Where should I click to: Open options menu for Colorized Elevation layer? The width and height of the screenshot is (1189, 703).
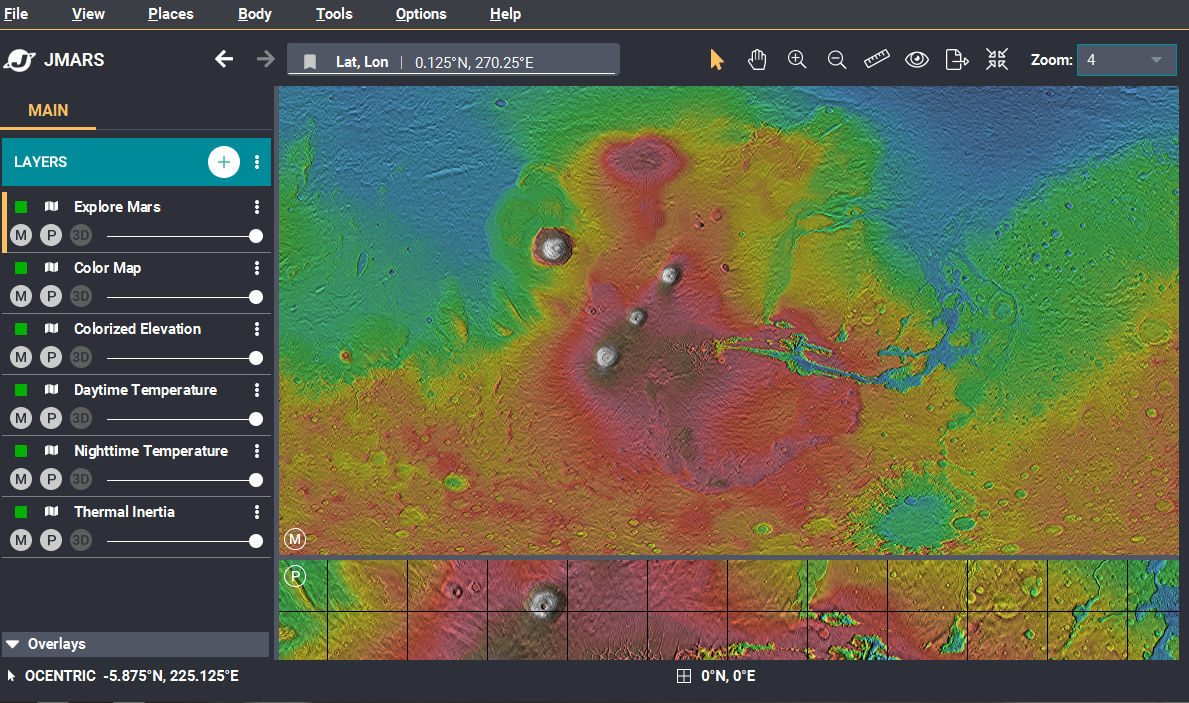257,329
